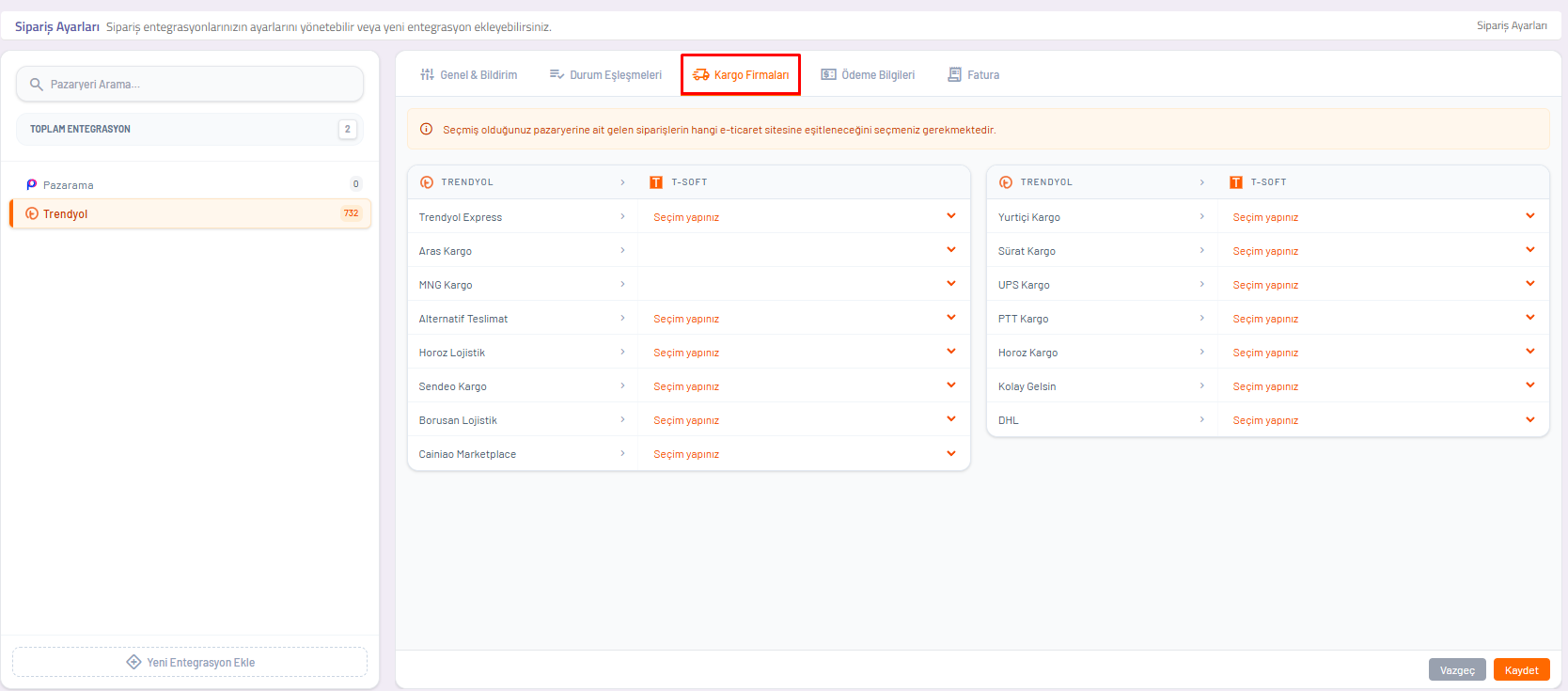The width and height of the screenshot is (1568, 691).
Task: Click the 'DHL' carrier name label
Action: coord(1009,420)
